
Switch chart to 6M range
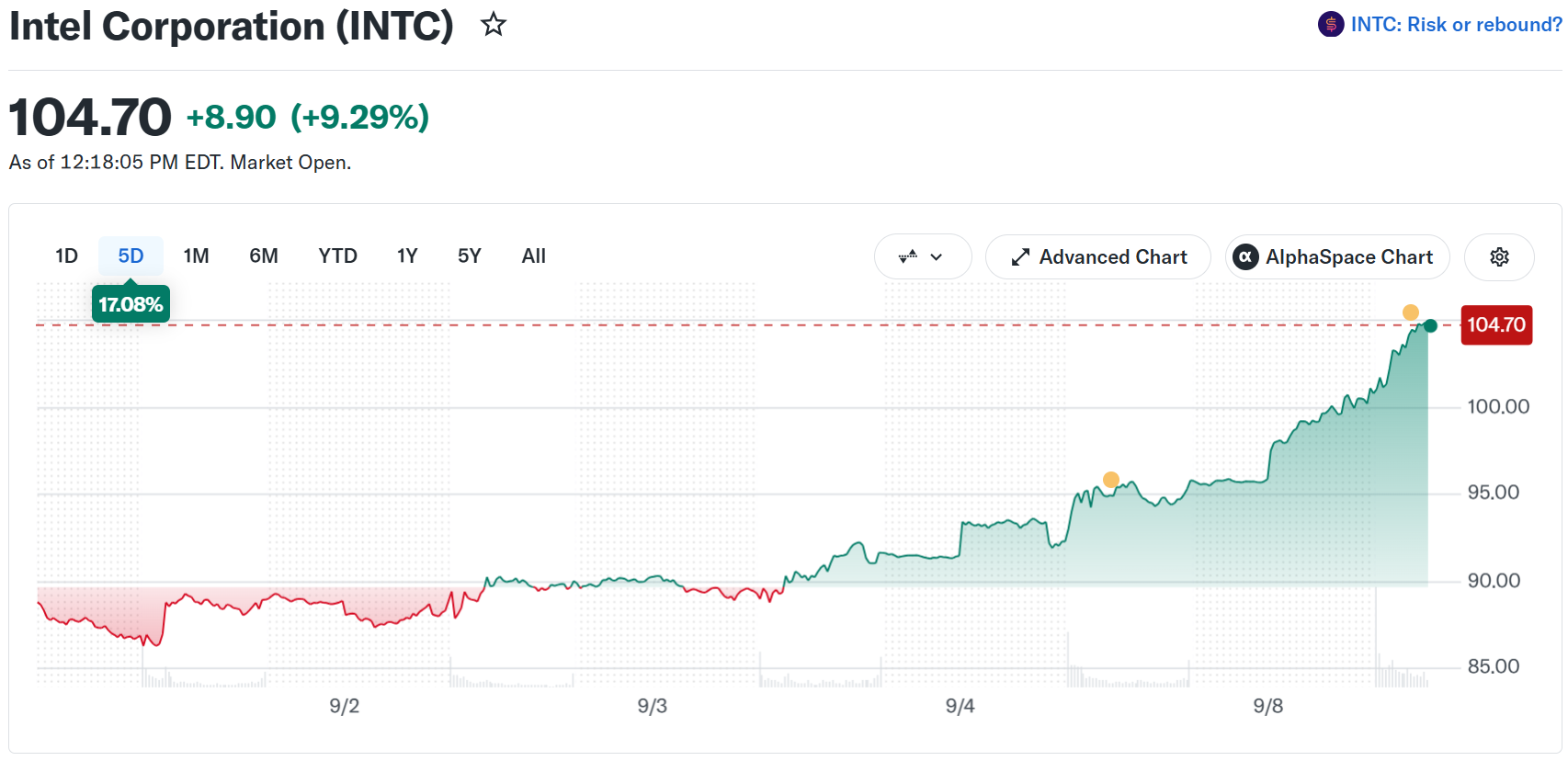(264, 256)
